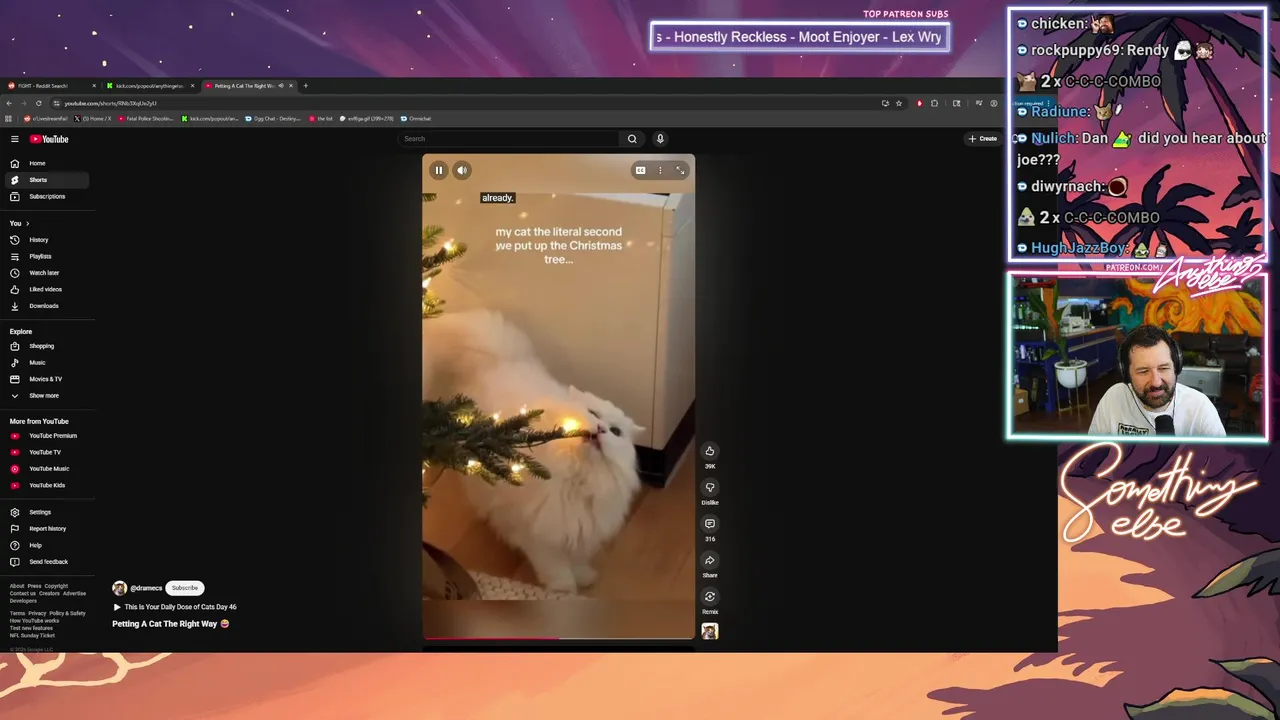Switch to the 'FIGHT - Reddit Search' tab
Viewport: 1280px width, 720px height.
coord(50,86)
